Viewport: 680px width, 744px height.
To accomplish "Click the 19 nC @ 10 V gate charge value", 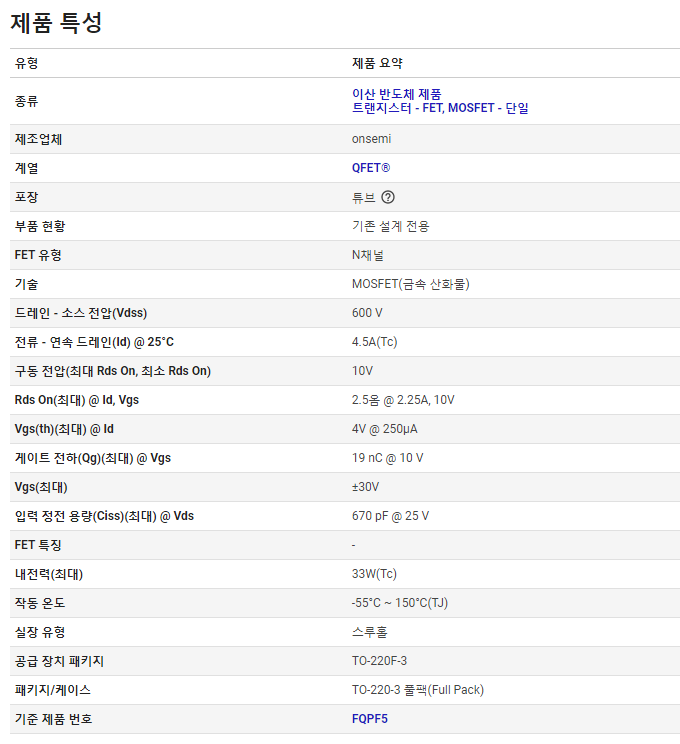I will pyautogui.click(x=387, y=458).
